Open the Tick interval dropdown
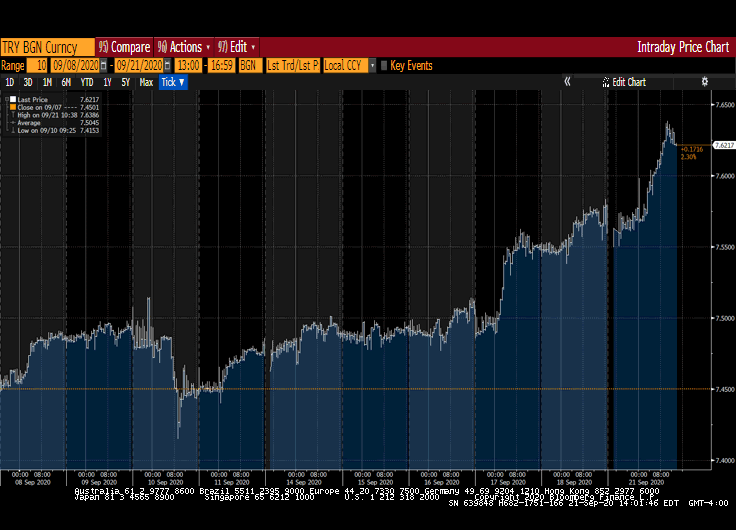 coord(173,82)
